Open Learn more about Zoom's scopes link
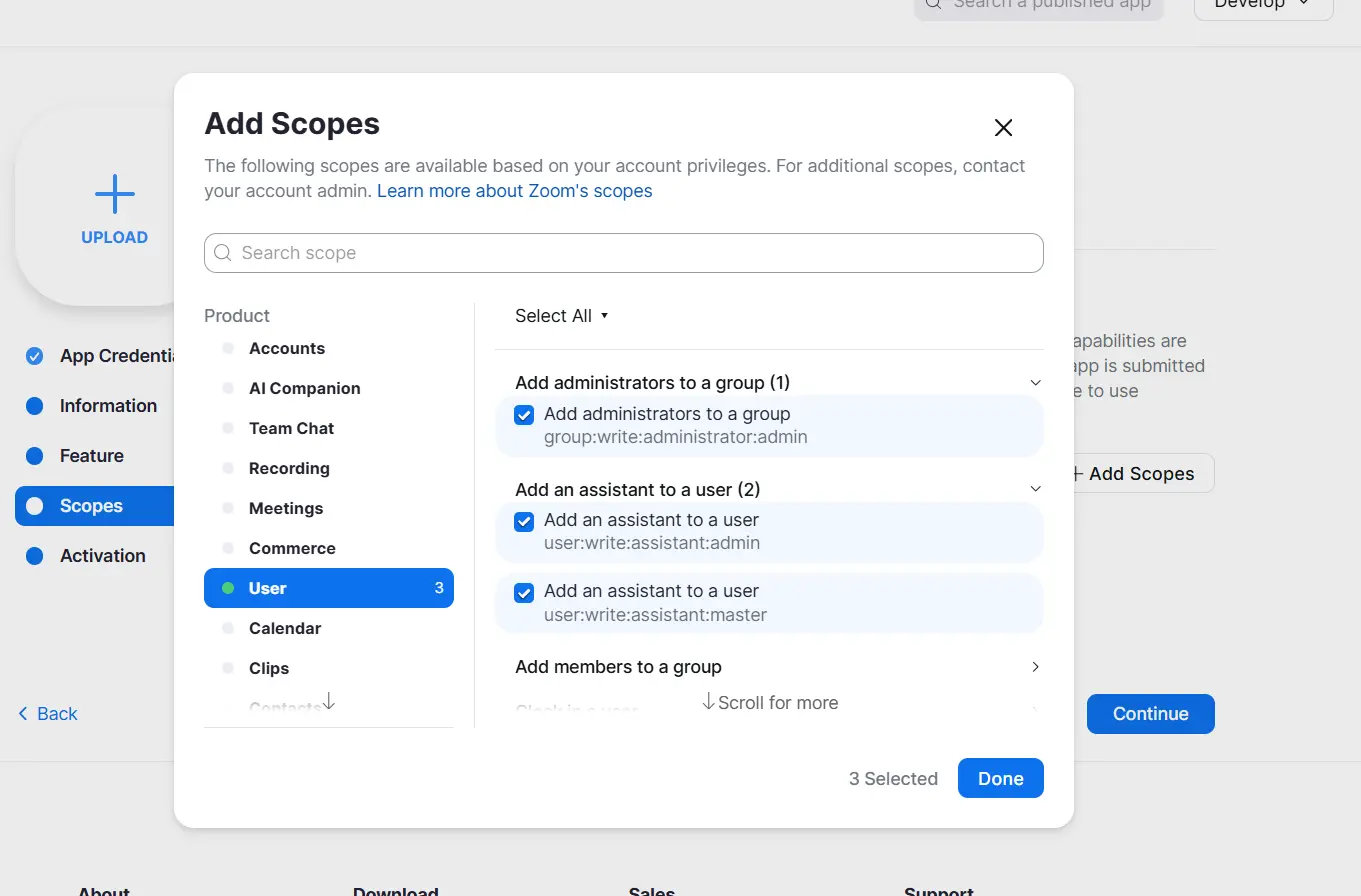1361x896 pixels. click(x=514, y=190)
